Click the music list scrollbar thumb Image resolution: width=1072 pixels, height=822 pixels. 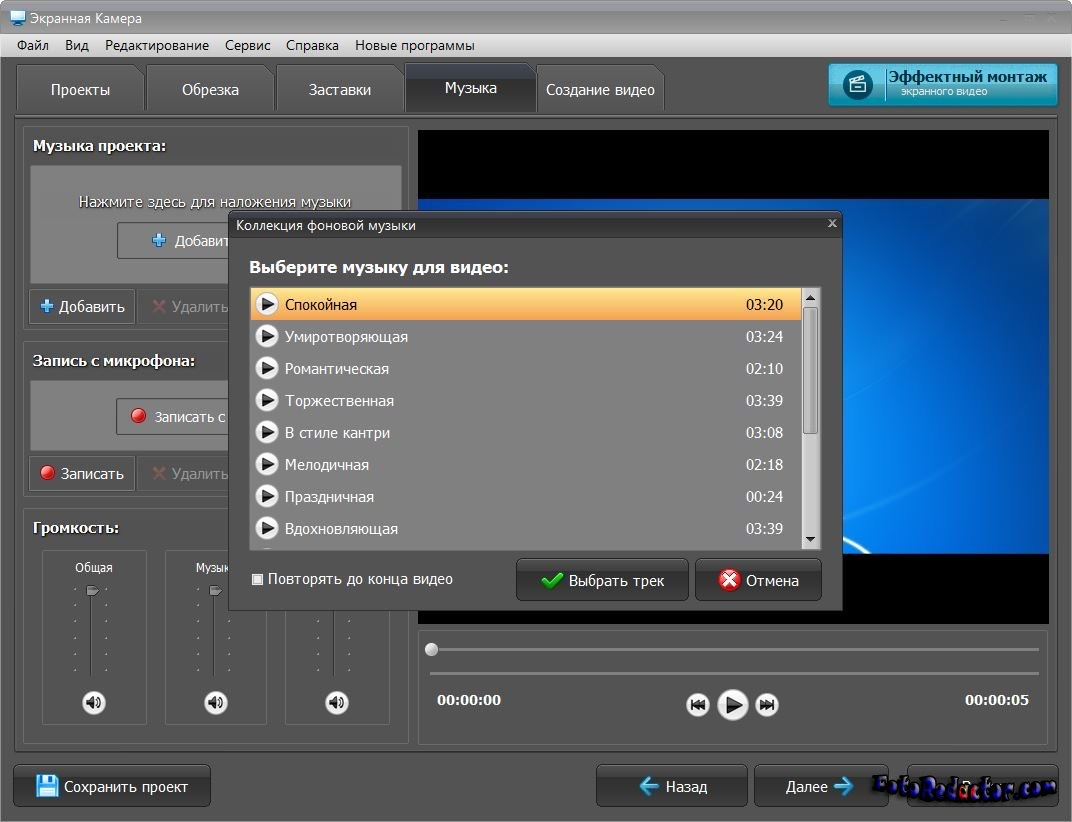coord(810,370)
